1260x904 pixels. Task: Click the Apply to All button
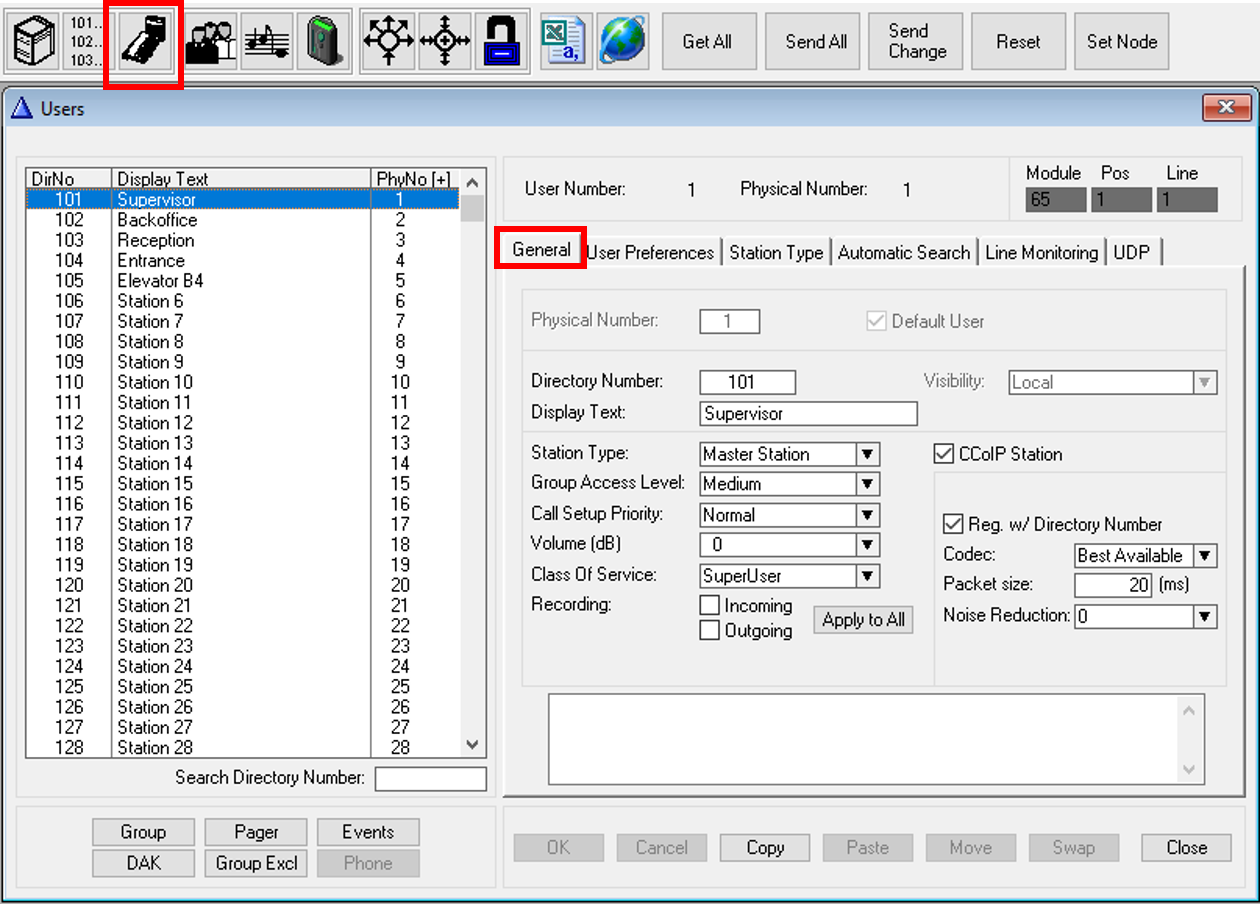(863, 620)
